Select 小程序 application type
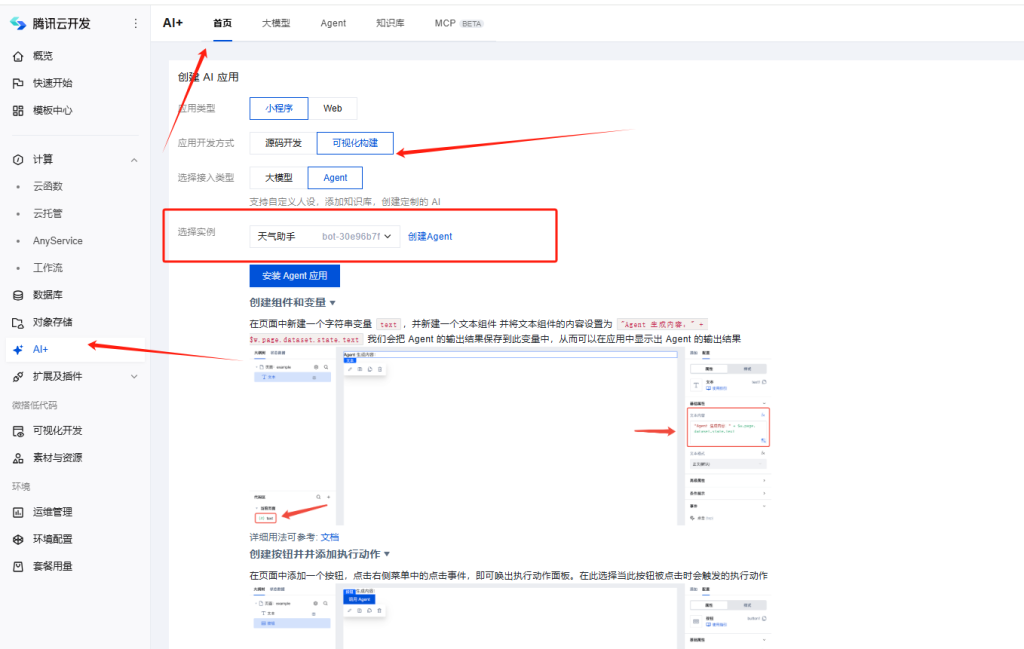This screenshot has height=649, width=1024. point(279,108)
